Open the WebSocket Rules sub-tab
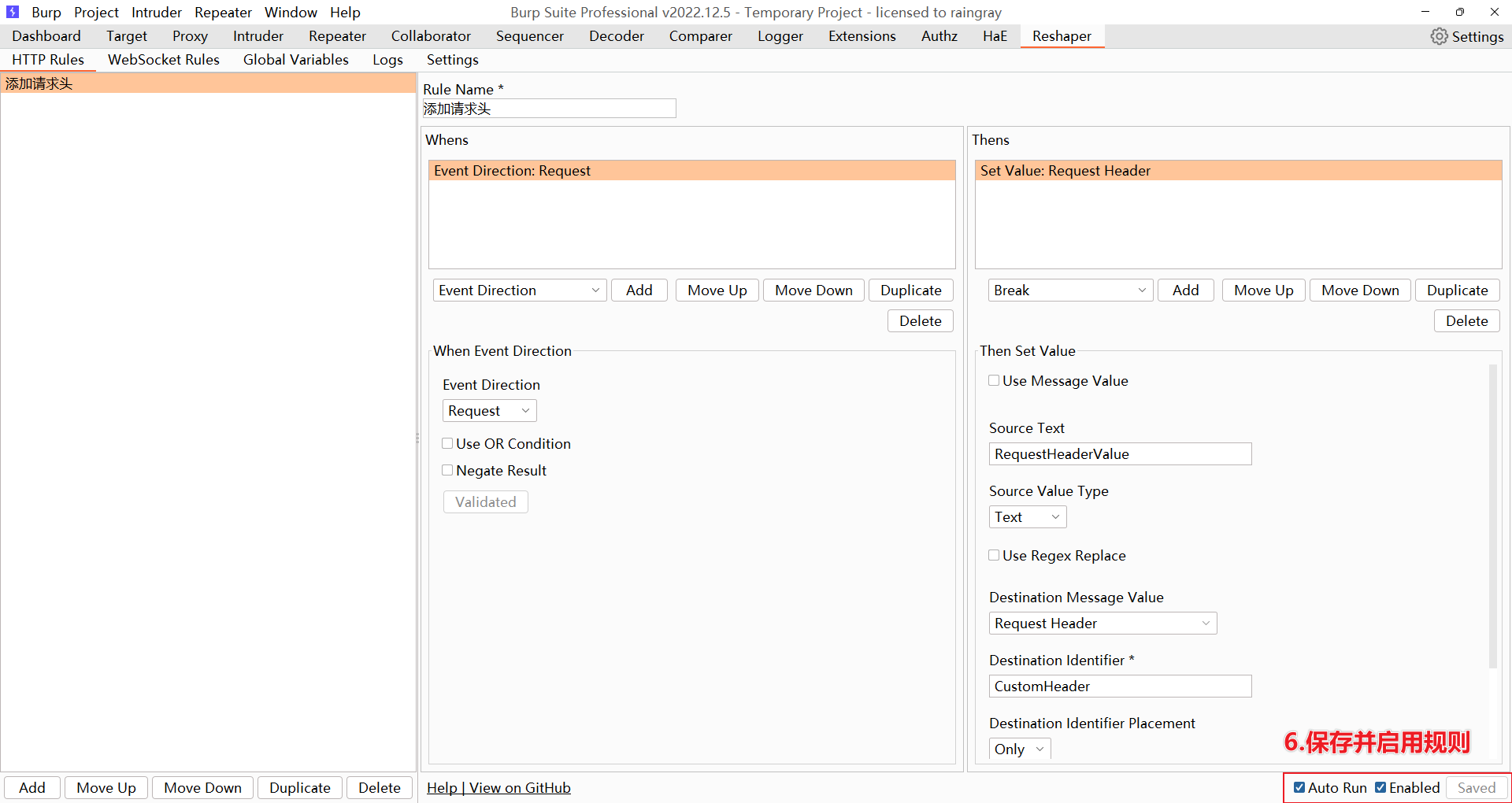Screen dimensions: 1512x803 (164, 60)
